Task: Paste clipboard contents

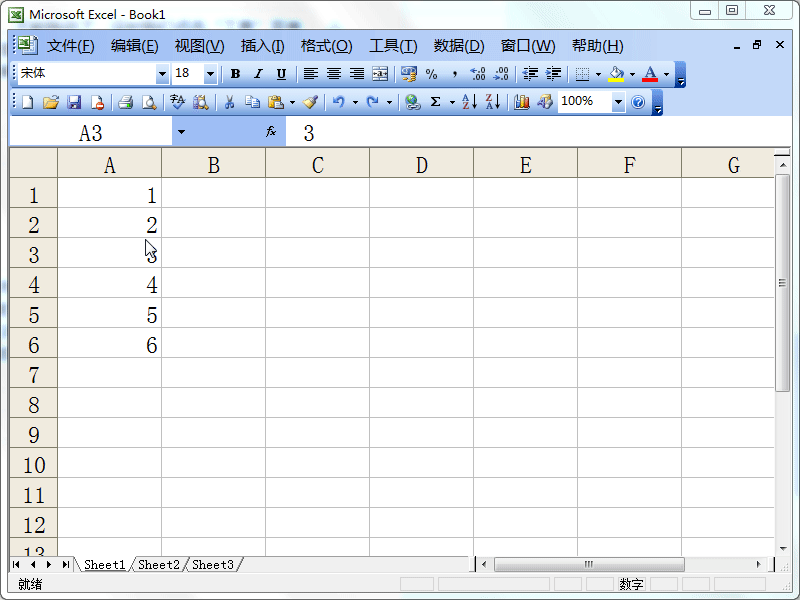Action: point(276,102)
